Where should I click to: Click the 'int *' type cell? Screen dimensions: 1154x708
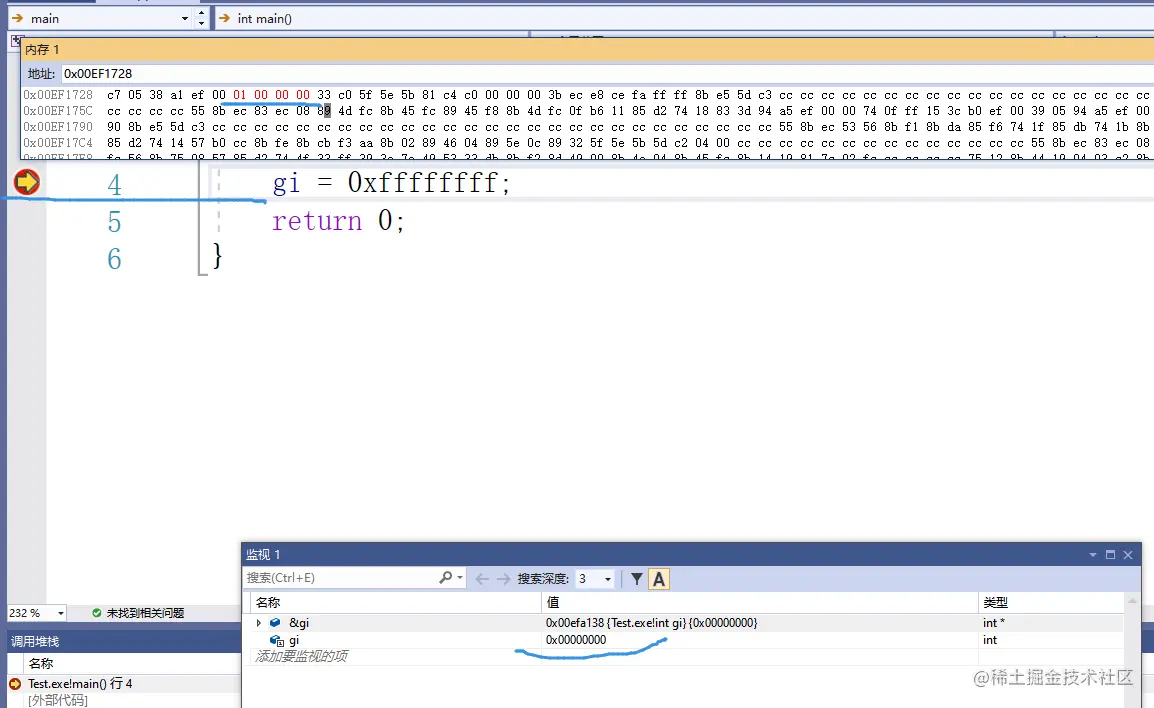[x=994, y=623]
